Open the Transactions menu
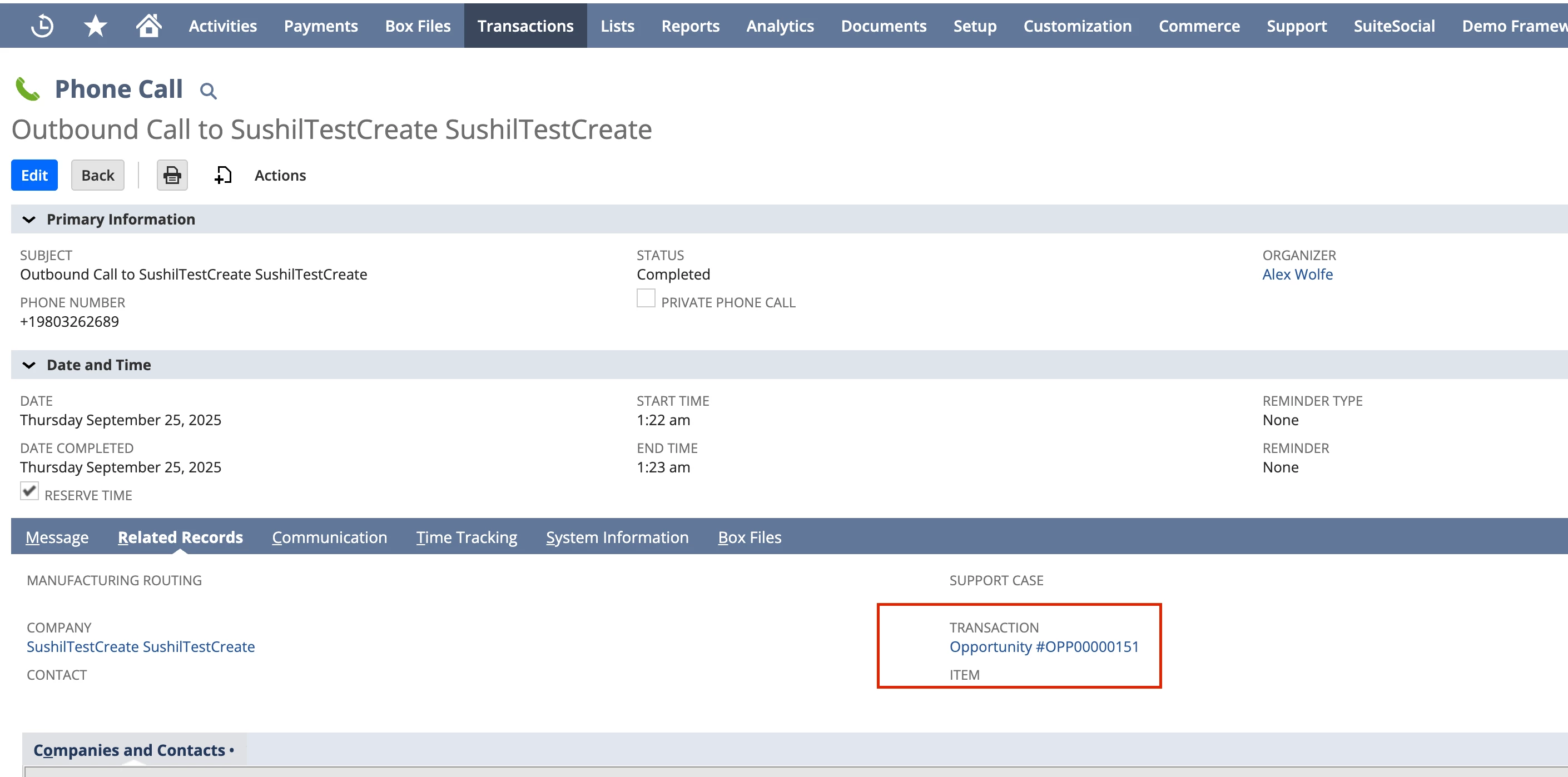The image size is (1568, 777). pyautogui.click(x=525, y=26)
